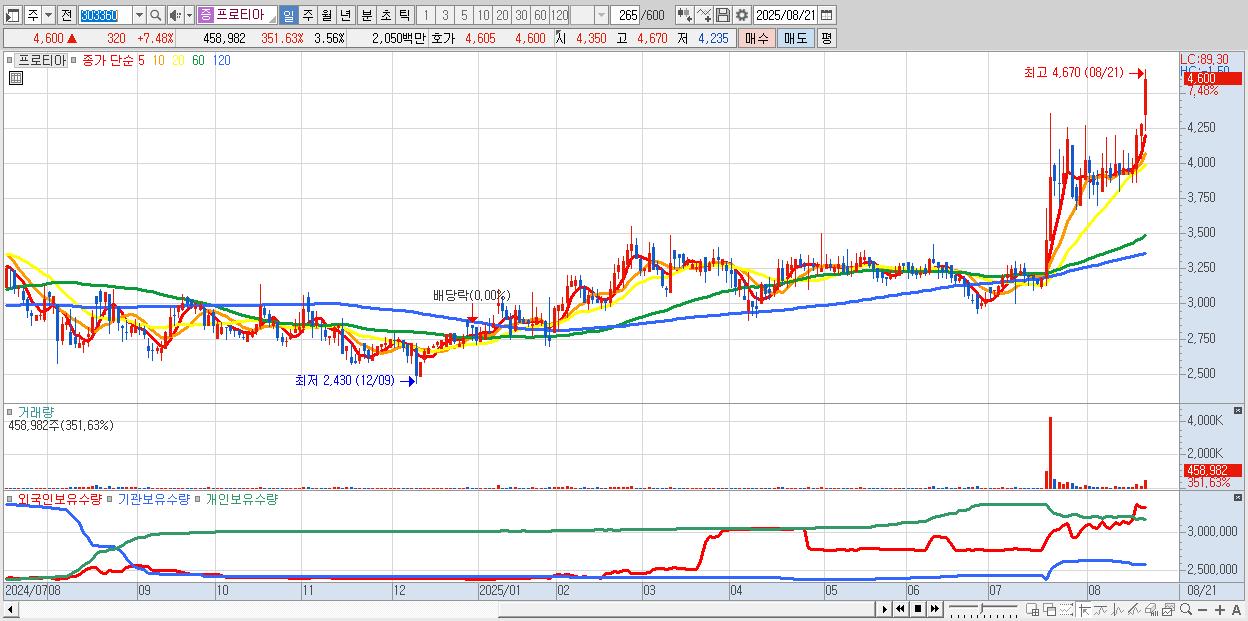Click the 매도 sell button
The height and width of the screenshot is (621, 1248).
pyautogui.click(x=795, y=38)
